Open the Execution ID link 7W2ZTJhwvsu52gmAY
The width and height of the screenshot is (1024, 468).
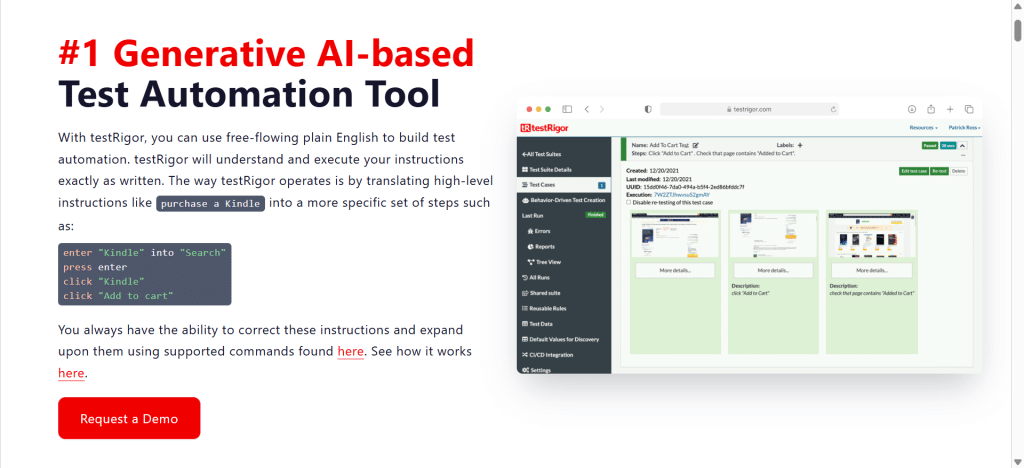[x=682, y=195]
